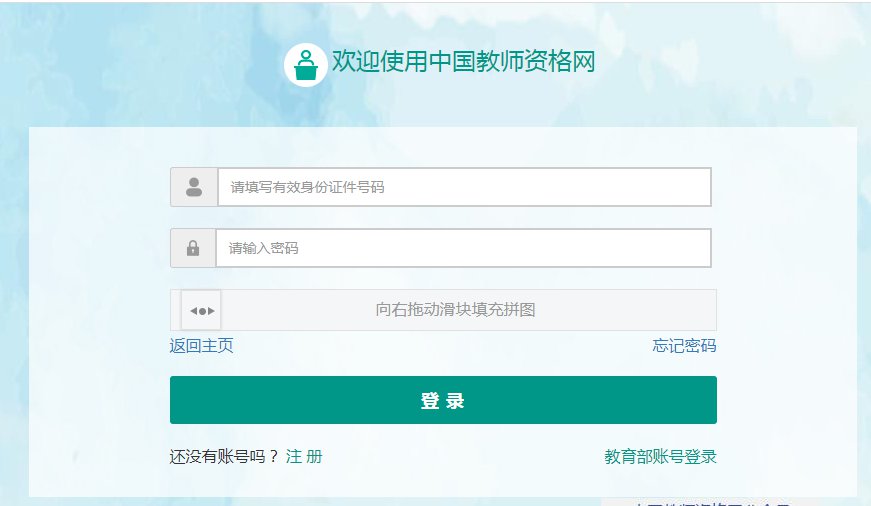
Task: Click the 还没有账号吗？ text
Action: pos(224,457)
